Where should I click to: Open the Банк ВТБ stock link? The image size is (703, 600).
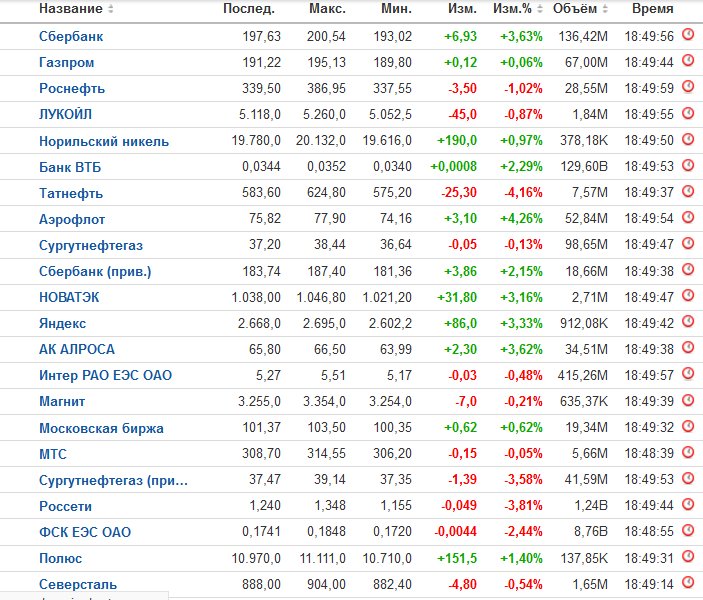coord(70,167)
